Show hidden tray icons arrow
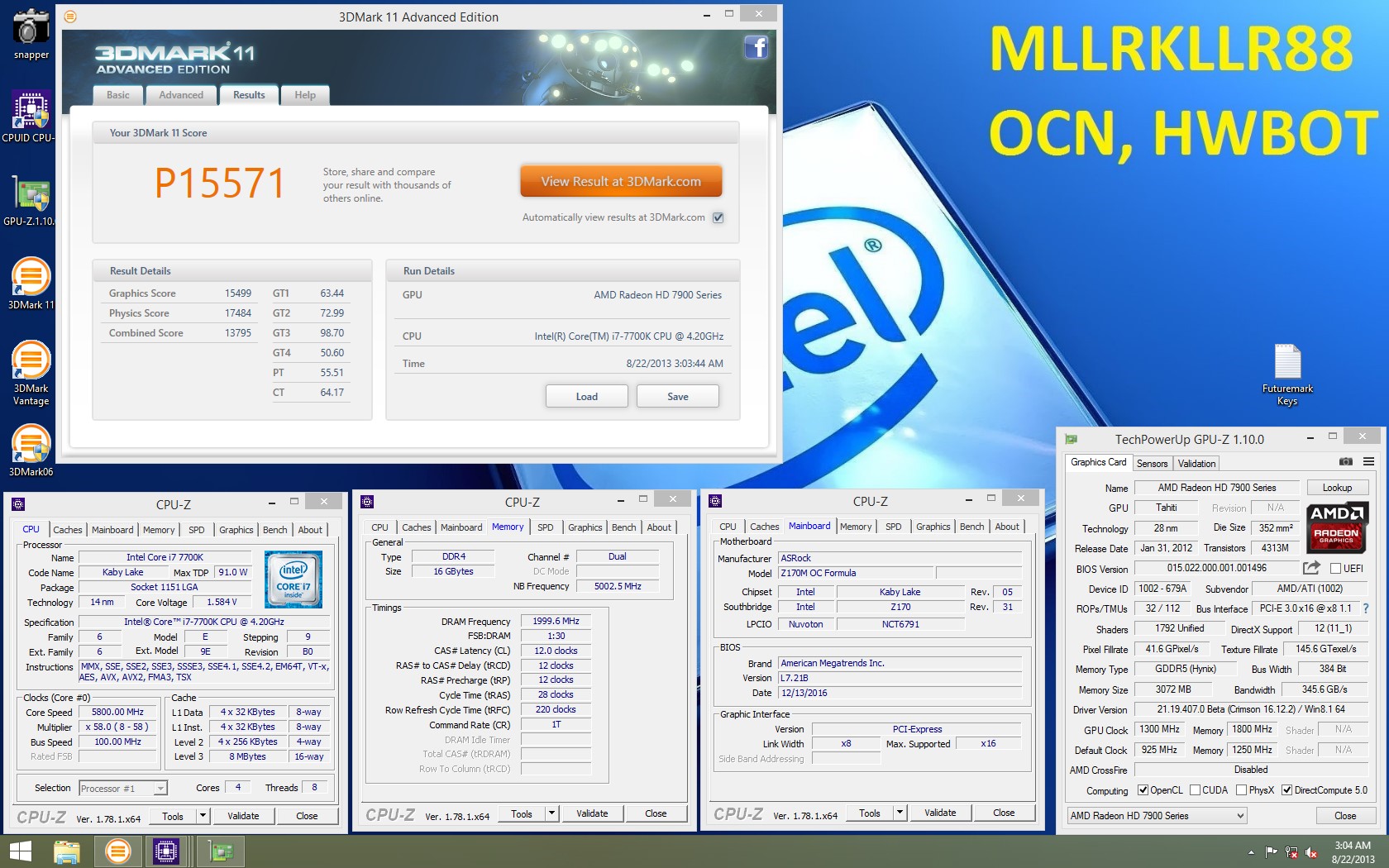Screen dimensions: 1389x868 pos(1251,852)
